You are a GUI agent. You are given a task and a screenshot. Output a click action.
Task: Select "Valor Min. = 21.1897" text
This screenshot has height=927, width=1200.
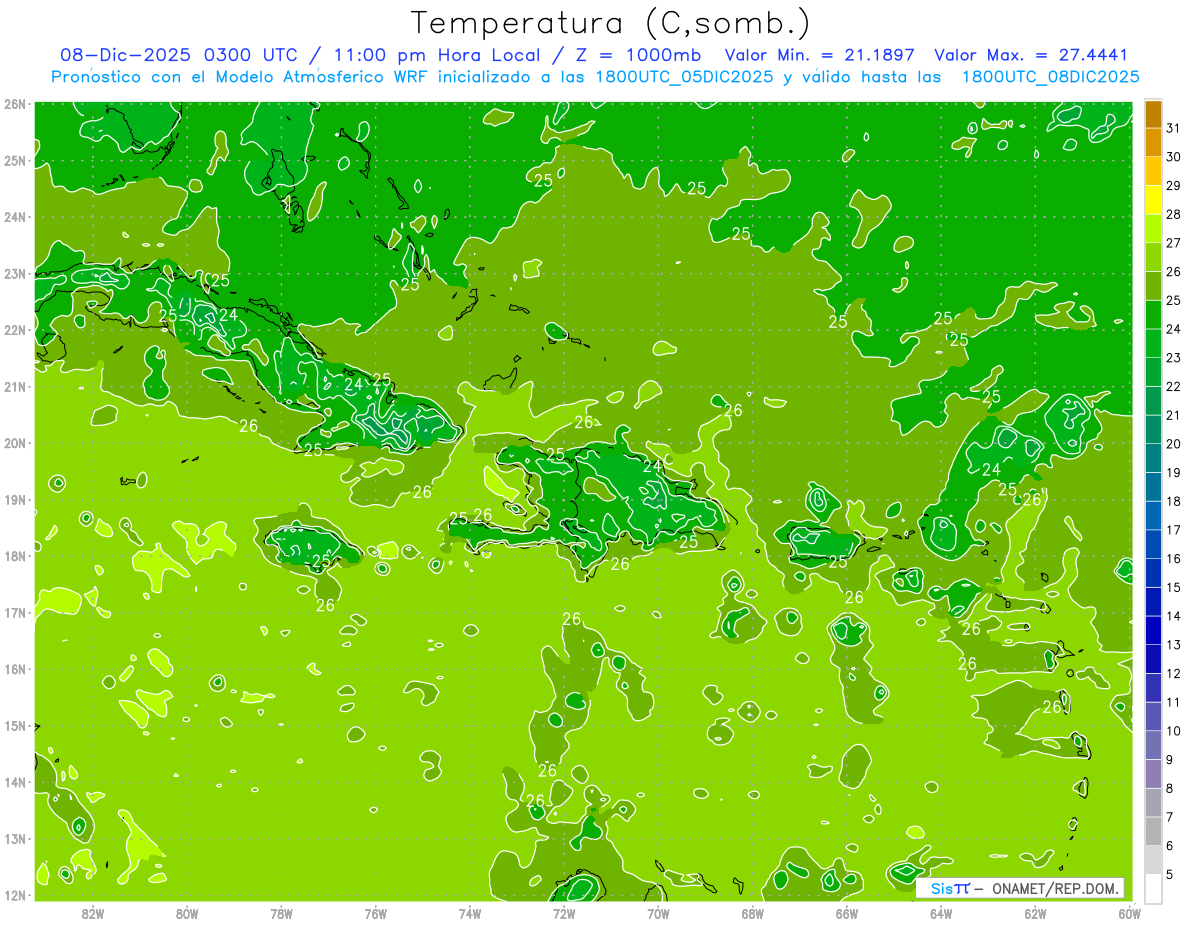pos(820,55)
